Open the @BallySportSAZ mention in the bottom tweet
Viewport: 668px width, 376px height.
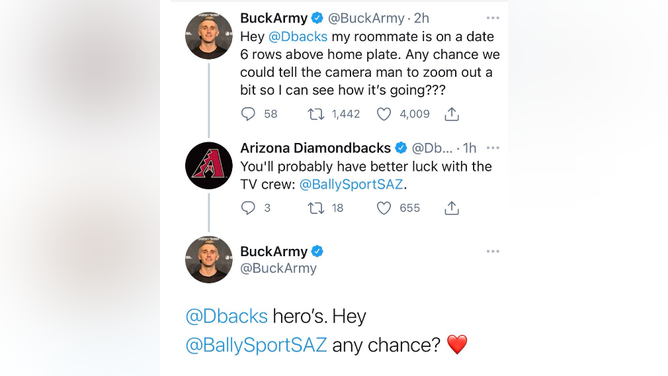tap(256, 345)
